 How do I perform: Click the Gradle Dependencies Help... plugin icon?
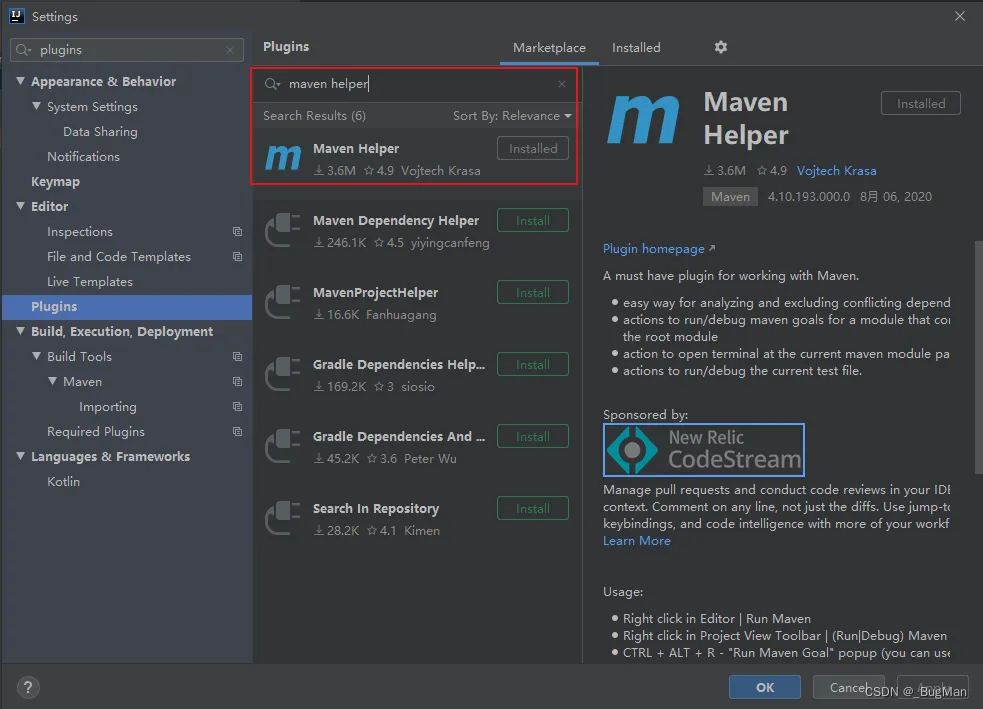tap(283, 375)
